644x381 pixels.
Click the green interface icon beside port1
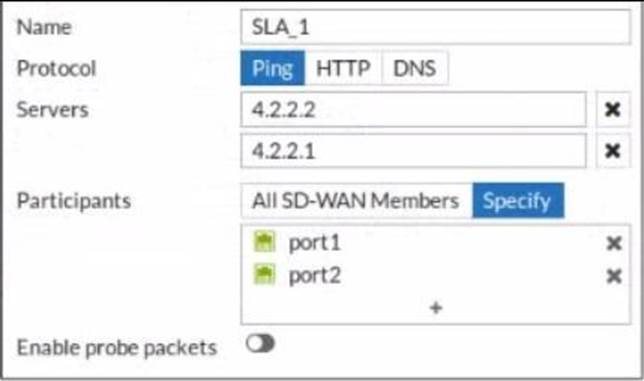click(x=264, y=241)
